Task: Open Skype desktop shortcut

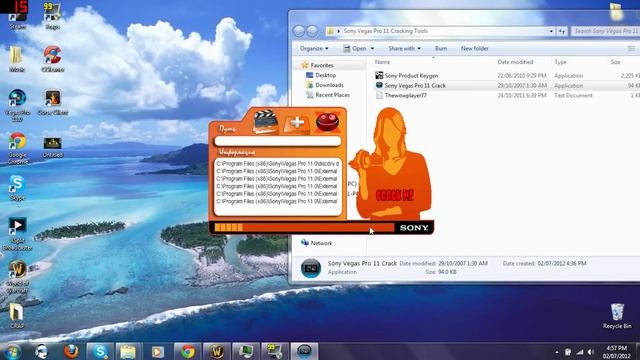Action: click(17, 188)
